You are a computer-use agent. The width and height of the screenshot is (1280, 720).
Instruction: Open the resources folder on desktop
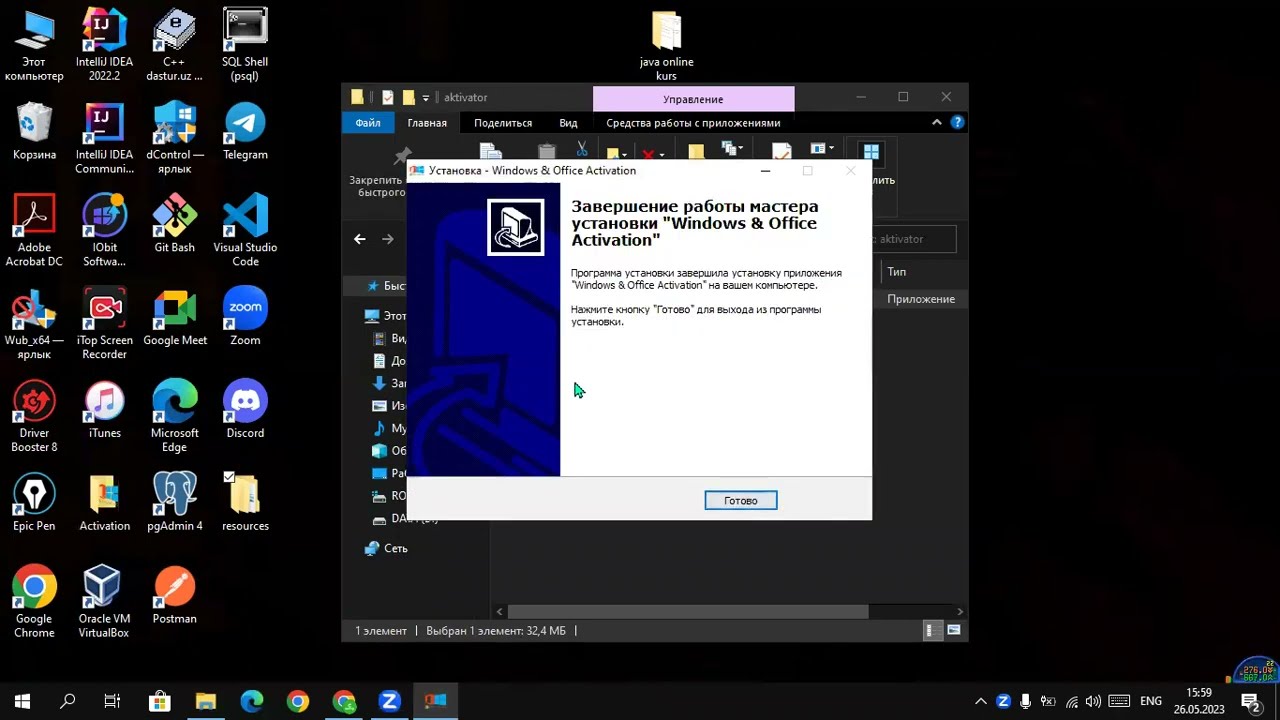[x=245, y=504]
